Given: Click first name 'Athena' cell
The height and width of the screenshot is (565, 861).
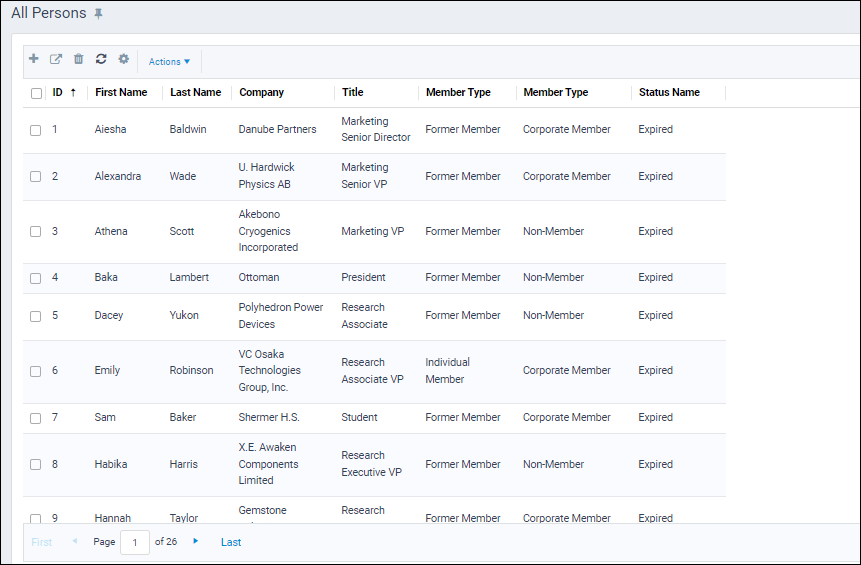Looking at the screenshot, I should pos(111,231).
